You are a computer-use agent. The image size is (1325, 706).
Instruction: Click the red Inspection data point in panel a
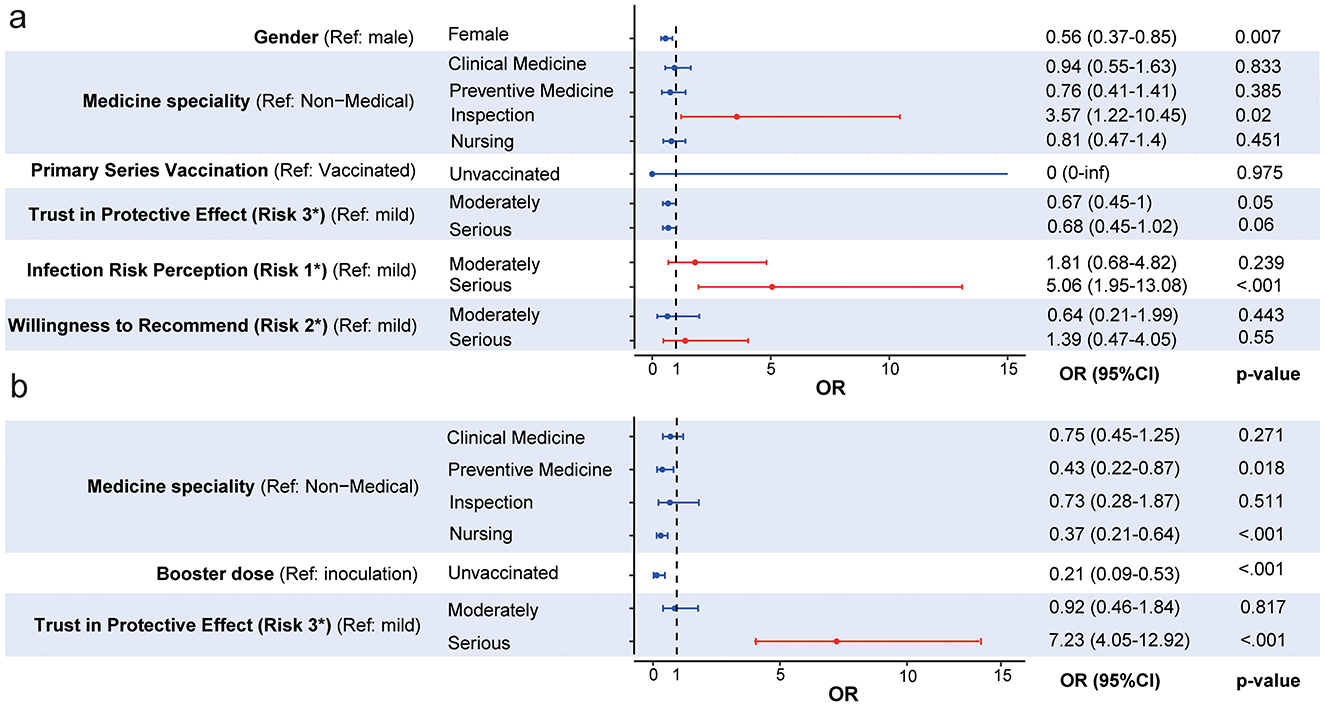tap(737, 117)
